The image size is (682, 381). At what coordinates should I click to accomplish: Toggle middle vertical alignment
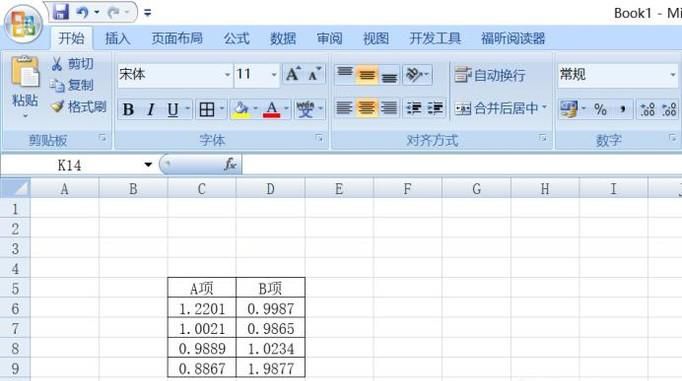(367, 75)
